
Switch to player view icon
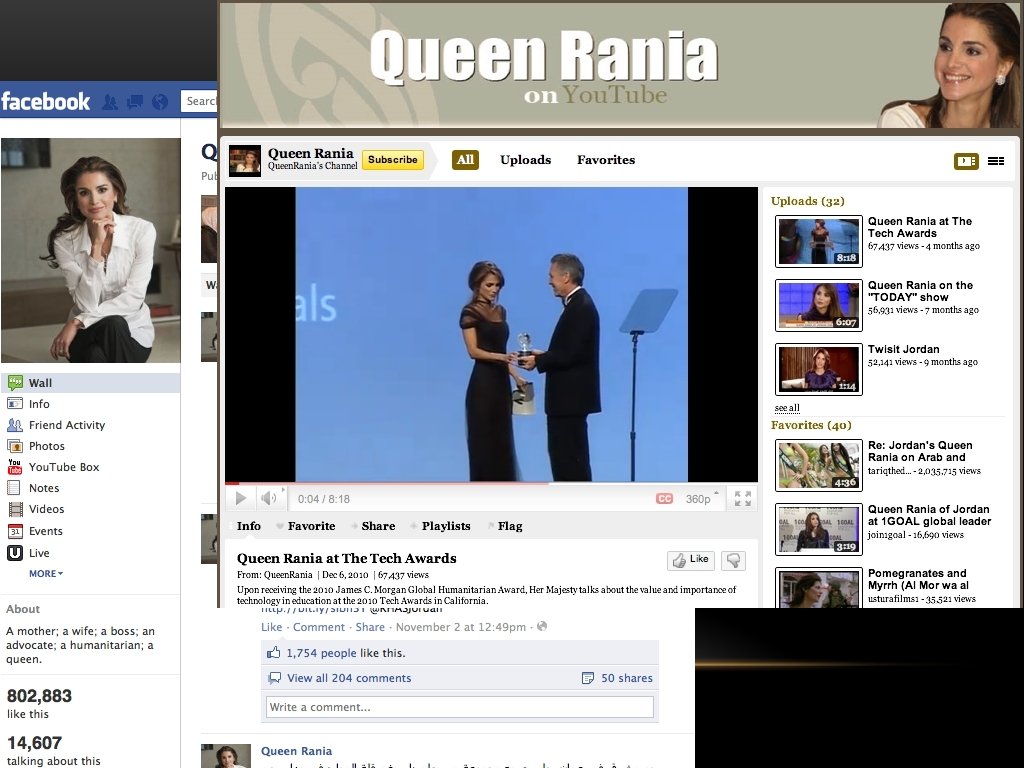[x=966, y=161]
